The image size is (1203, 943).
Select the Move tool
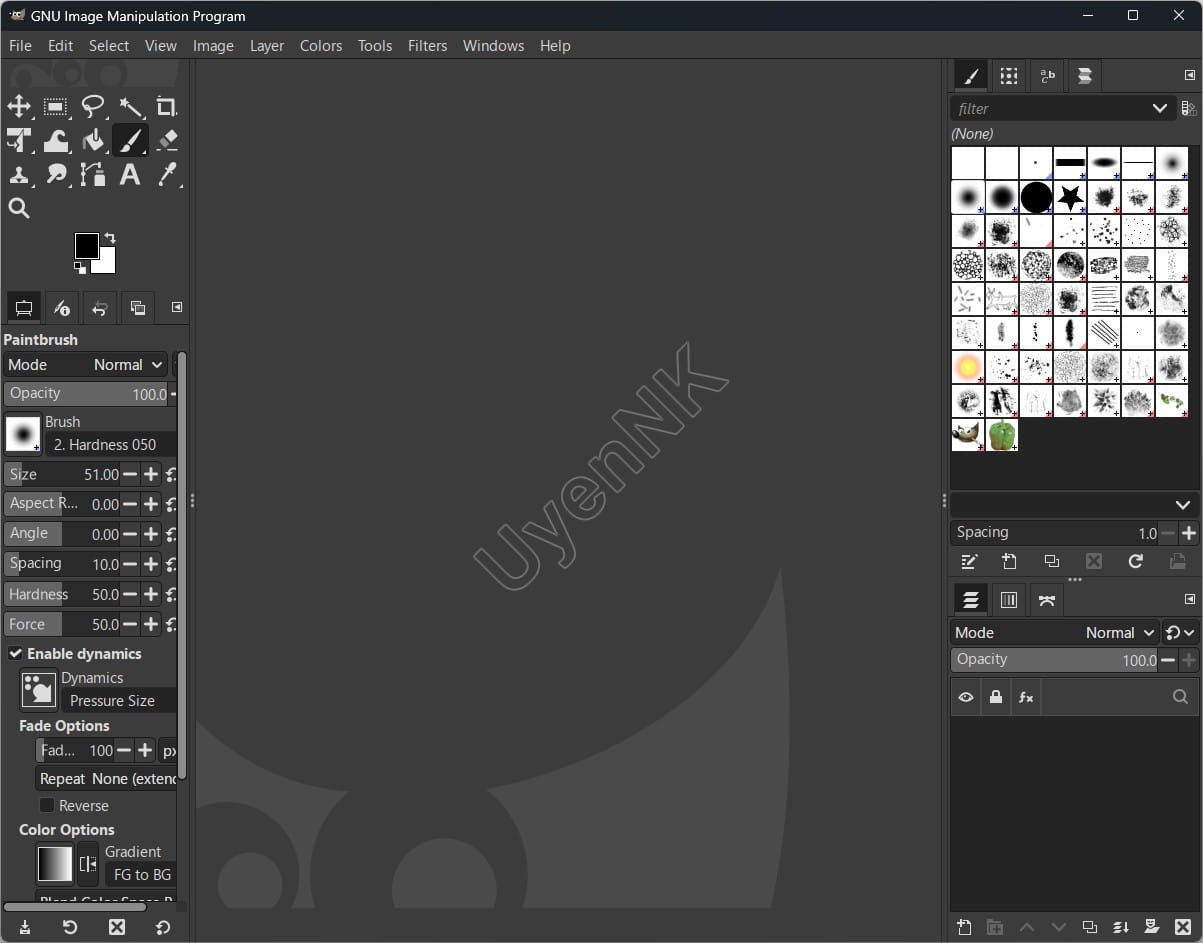click(x=19, y=107)
